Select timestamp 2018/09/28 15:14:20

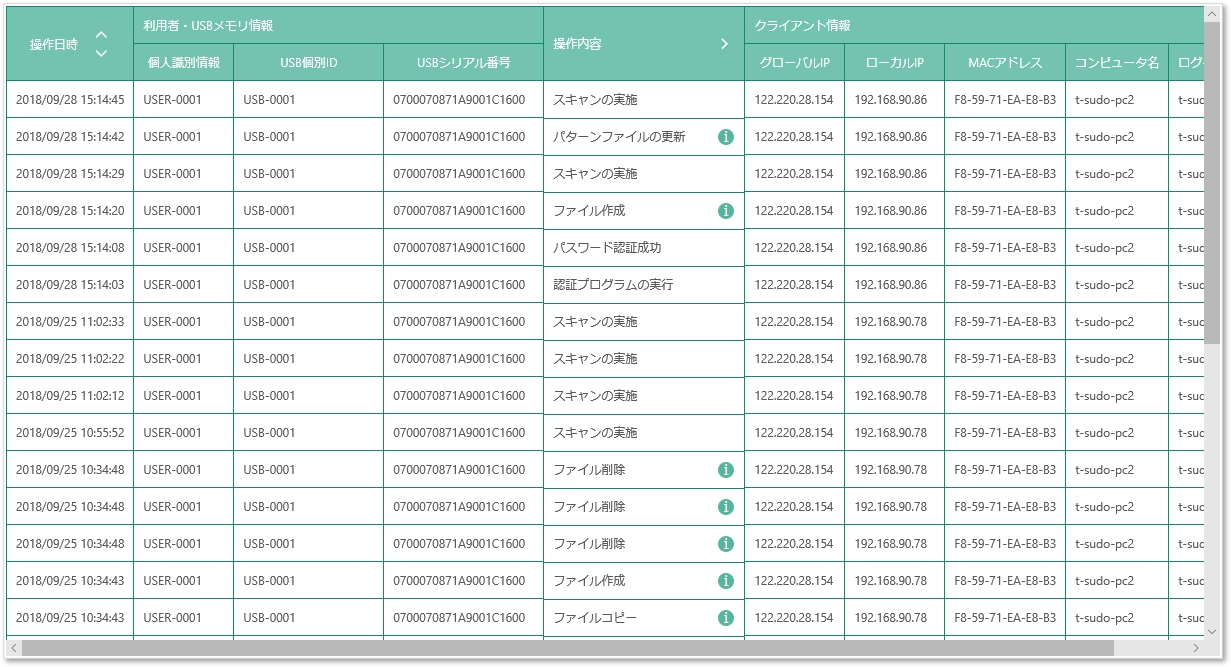tap(70, 211)
